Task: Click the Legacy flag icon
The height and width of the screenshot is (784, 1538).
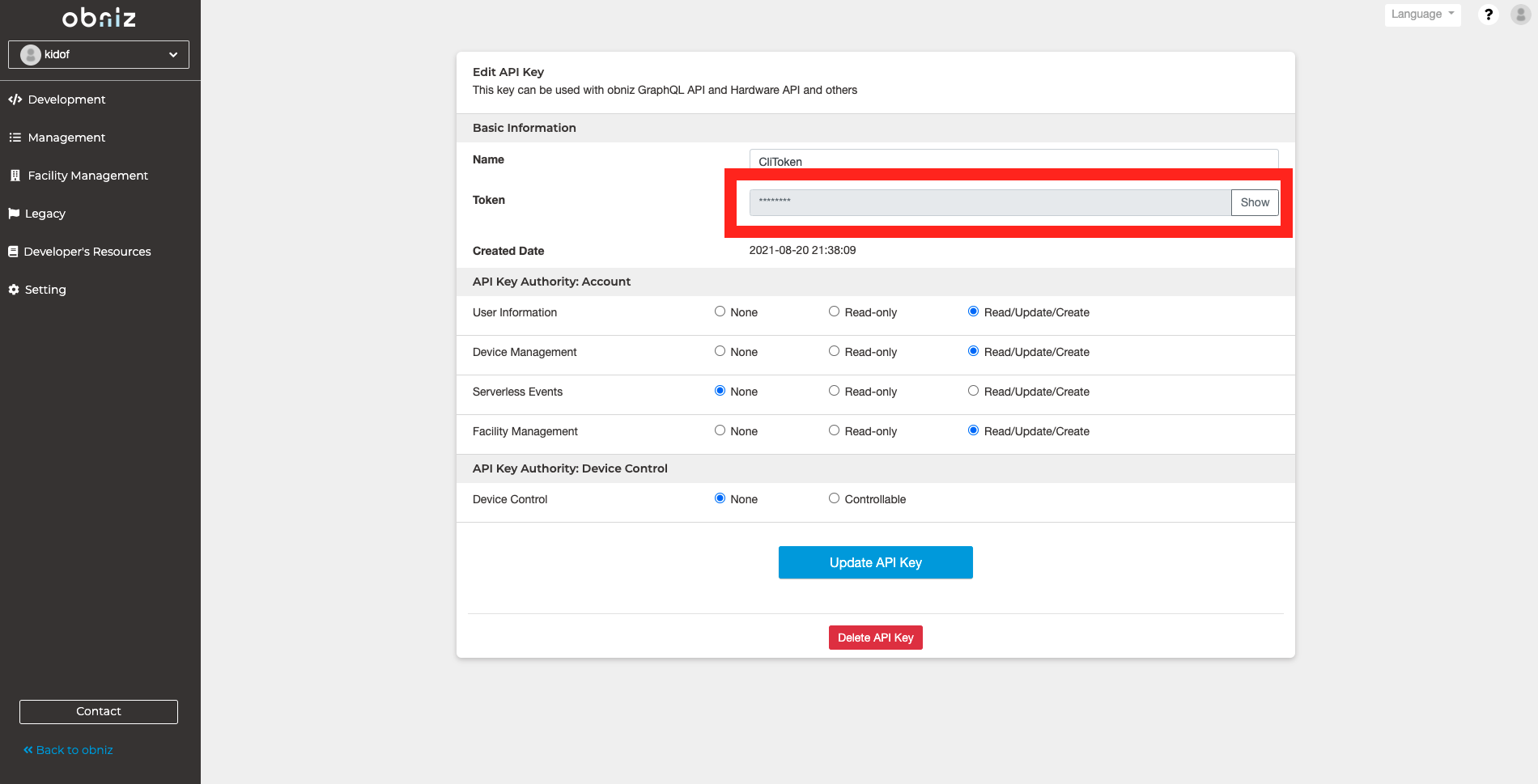Action: tap(14, 214)
